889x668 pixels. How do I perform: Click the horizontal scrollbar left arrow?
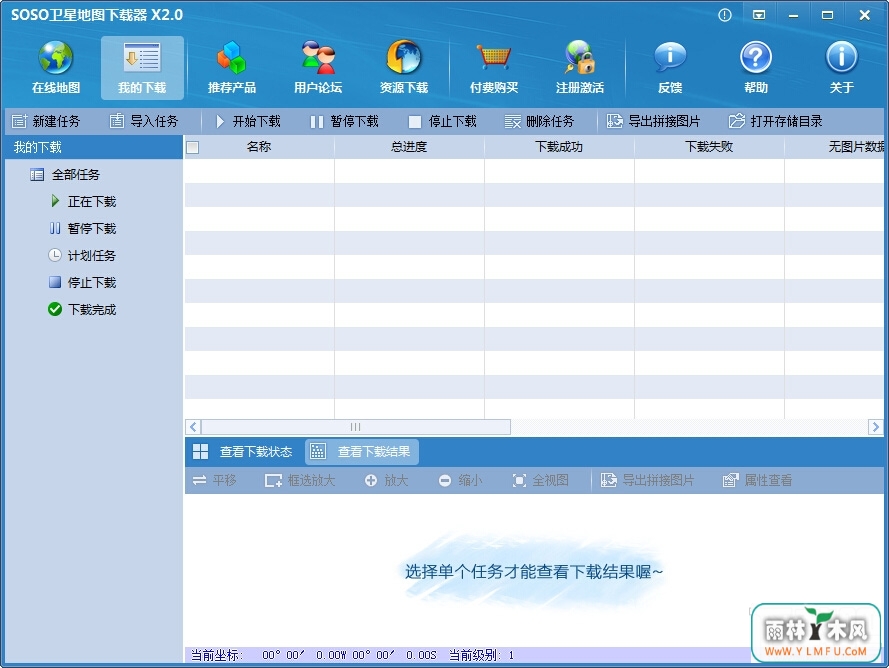[193, 427]
